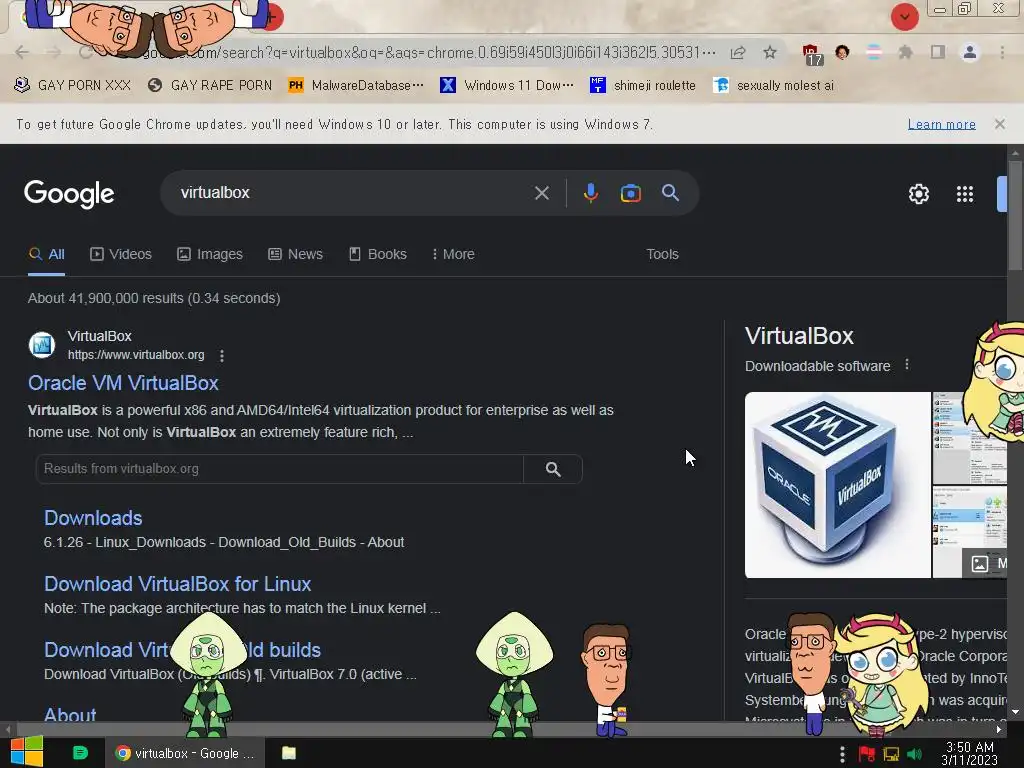Toggle Chrome's side panel icon

[938, 52]
